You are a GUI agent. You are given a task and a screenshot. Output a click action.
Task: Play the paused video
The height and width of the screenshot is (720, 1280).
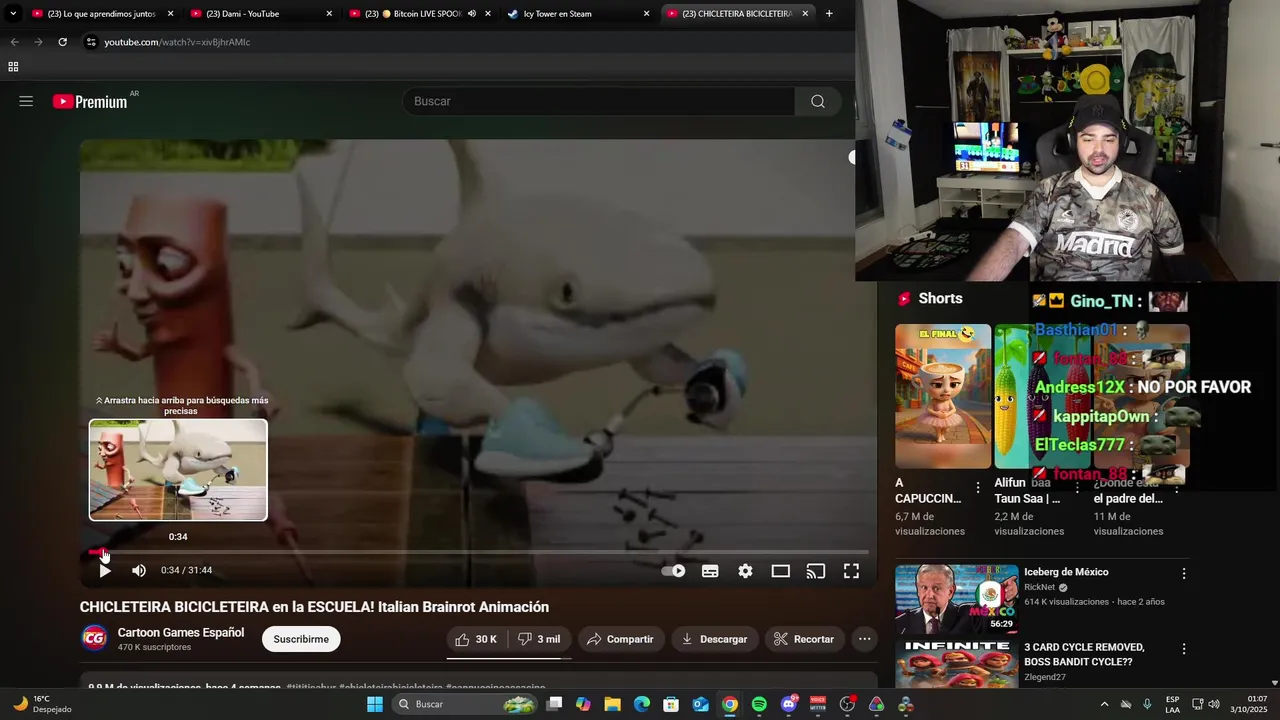(x=105, y=570)
